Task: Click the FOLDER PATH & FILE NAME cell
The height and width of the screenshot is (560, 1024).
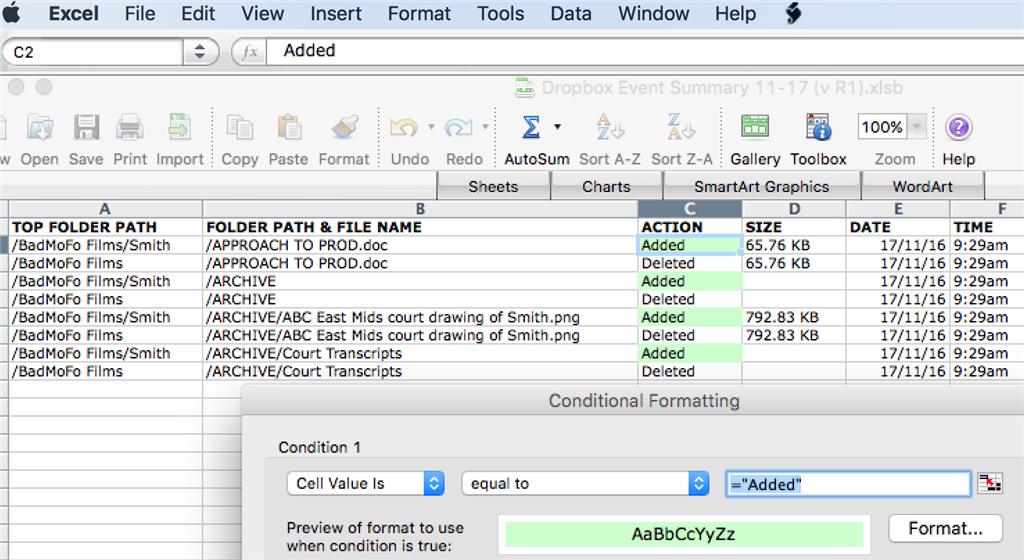Action: click(420, 227)
